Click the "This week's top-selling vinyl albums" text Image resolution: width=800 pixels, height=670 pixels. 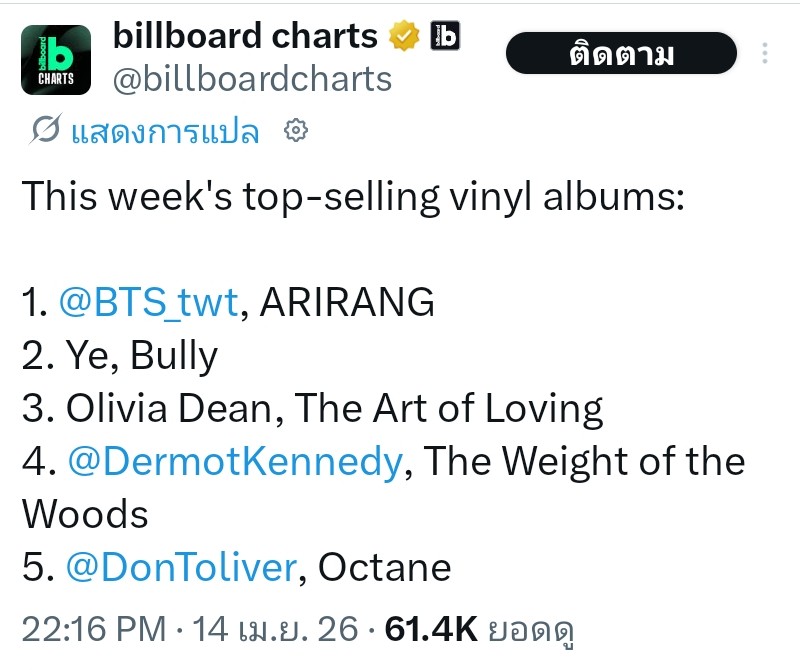pyautogui.click(x=352, y=195)
